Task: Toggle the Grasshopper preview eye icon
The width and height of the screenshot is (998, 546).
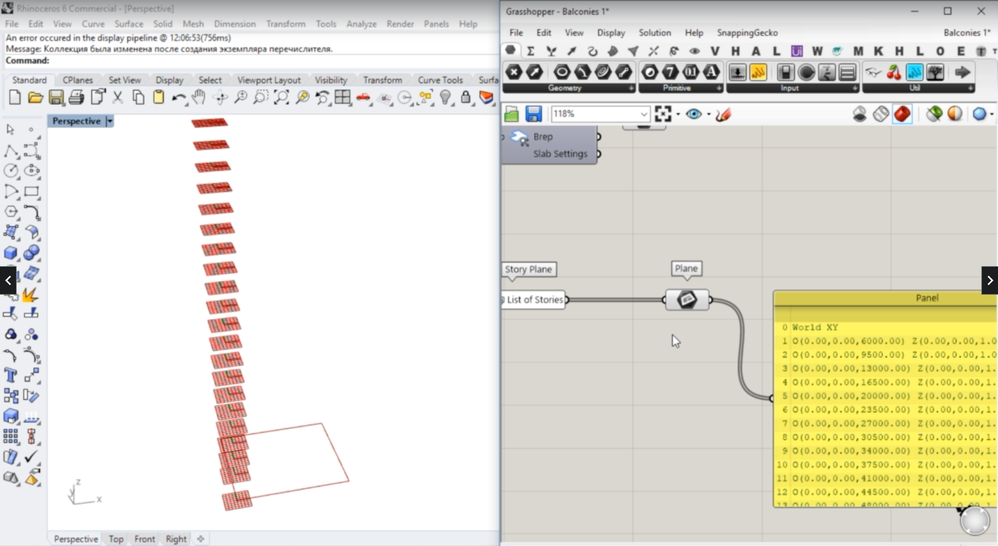Action: coord(693,114)
